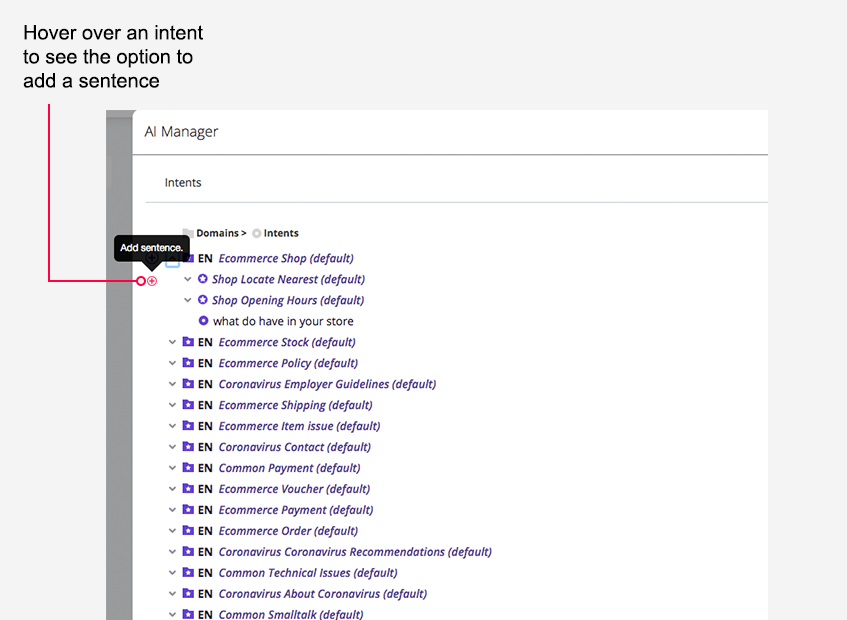Open the Ecommerce Stock intent
Image resolution: width=847 pixels, height=620 pixels.
coord(286,342)
